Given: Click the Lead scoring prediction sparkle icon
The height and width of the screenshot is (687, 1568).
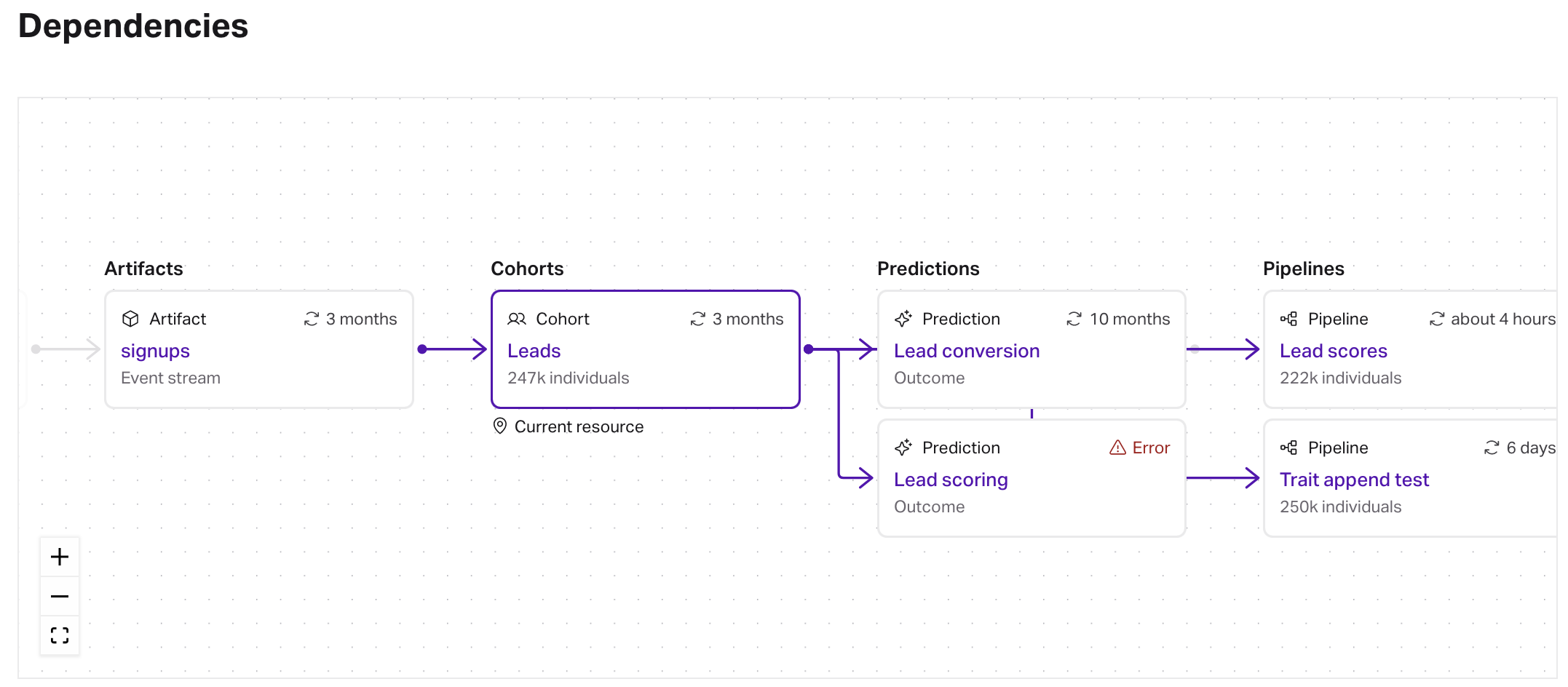Looking at the screenshot, I should [903, 448].
